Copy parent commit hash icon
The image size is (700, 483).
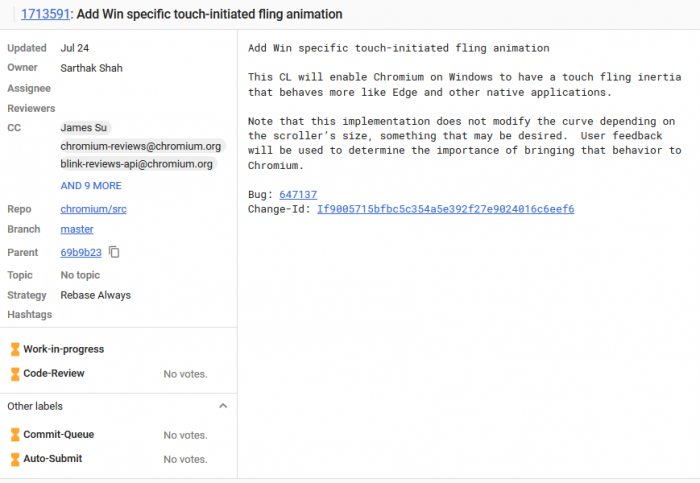115,252
